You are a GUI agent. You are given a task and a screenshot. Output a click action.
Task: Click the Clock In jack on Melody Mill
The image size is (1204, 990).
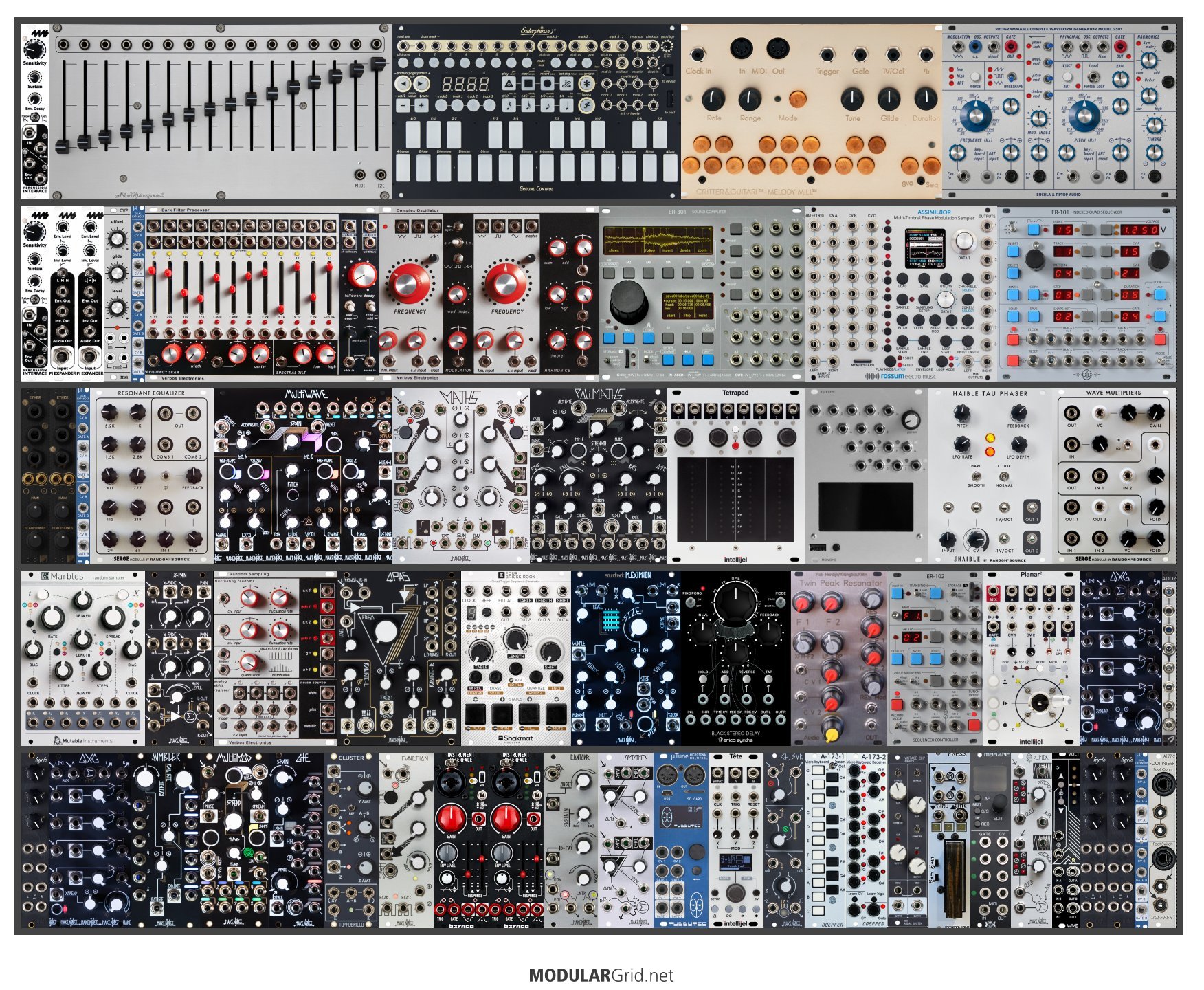698,55
